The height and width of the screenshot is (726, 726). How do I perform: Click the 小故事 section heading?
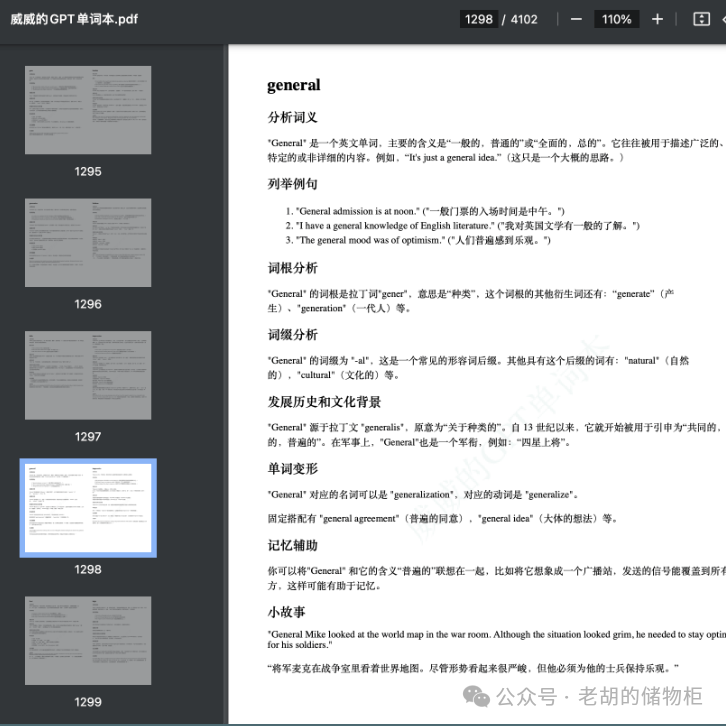click(287, 612)
